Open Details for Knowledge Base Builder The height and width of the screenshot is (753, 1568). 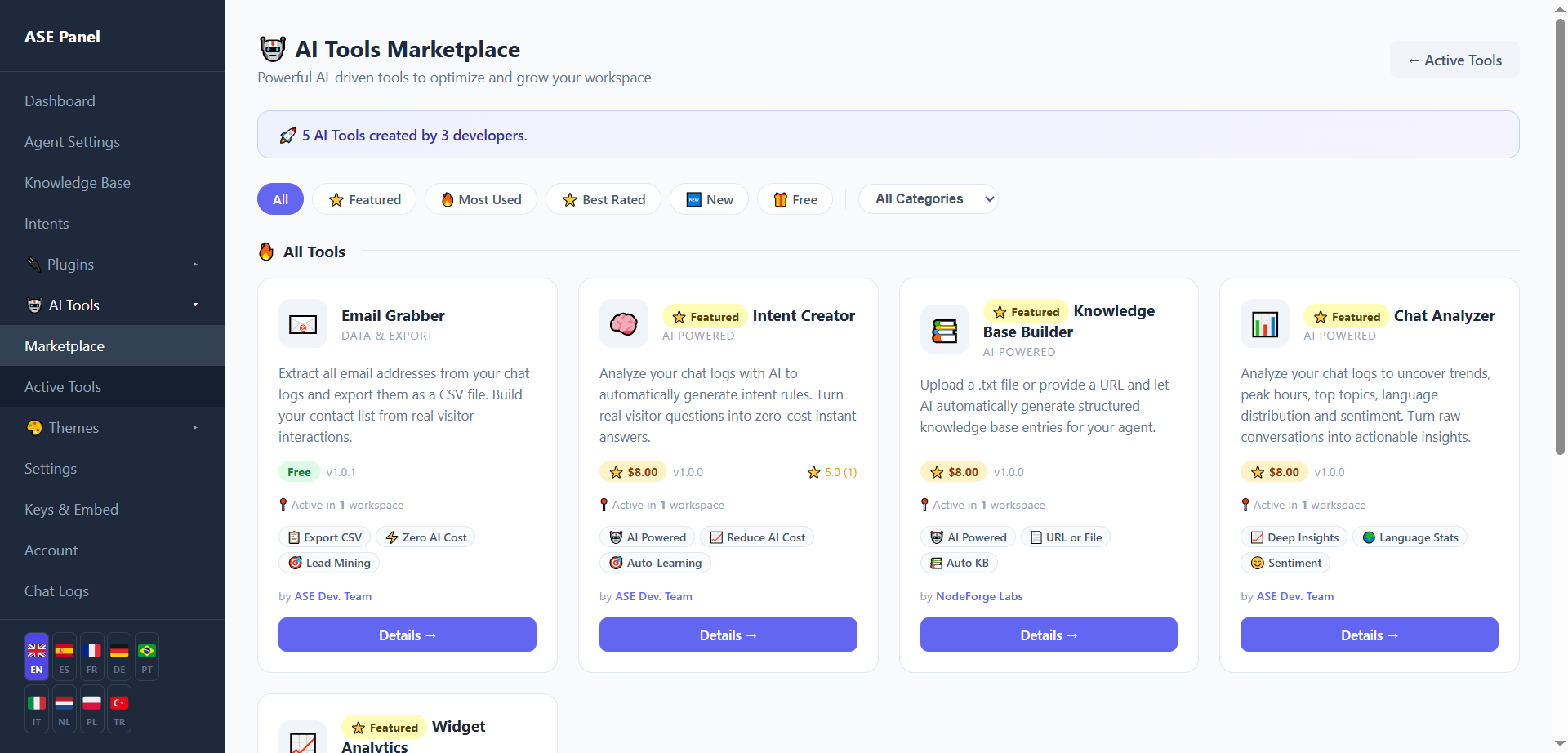(1049, 635)
